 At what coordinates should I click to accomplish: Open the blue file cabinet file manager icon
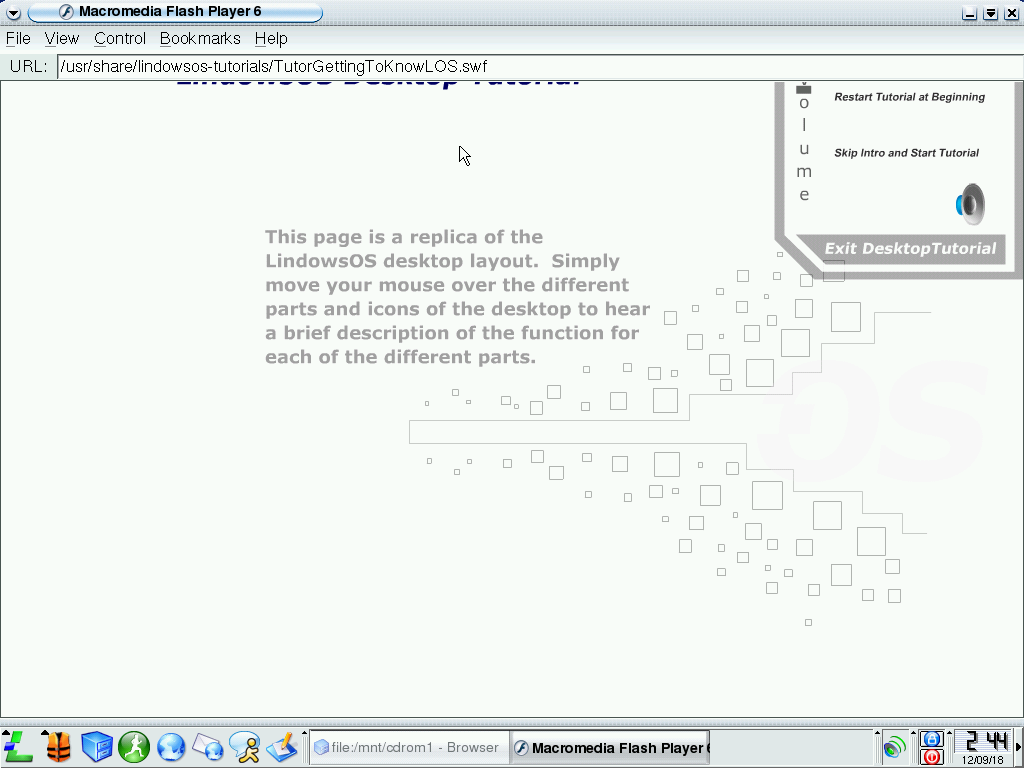coord(97,747)
